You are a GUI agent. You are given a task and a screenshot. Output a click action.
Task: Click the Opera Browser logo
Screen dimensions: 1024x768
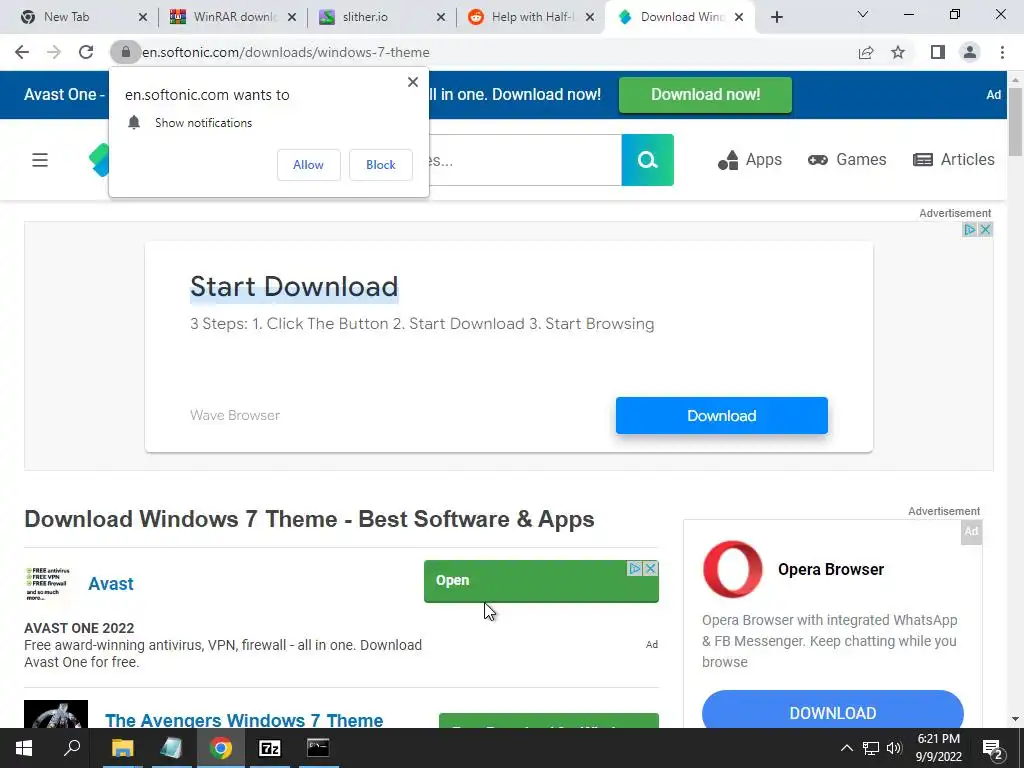[x=732, y=569]
